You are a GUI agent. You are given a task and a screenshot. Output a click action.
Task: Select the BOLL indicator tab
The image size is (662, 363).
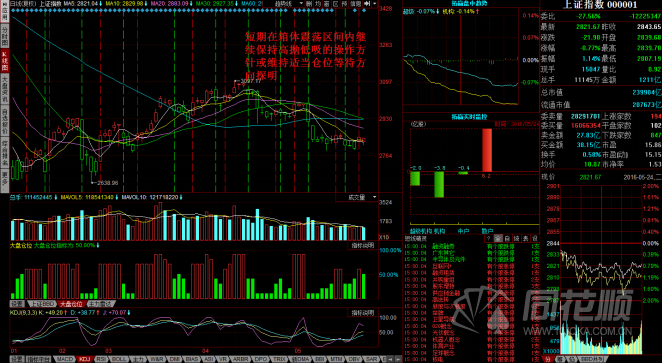(x=119, y=359)
